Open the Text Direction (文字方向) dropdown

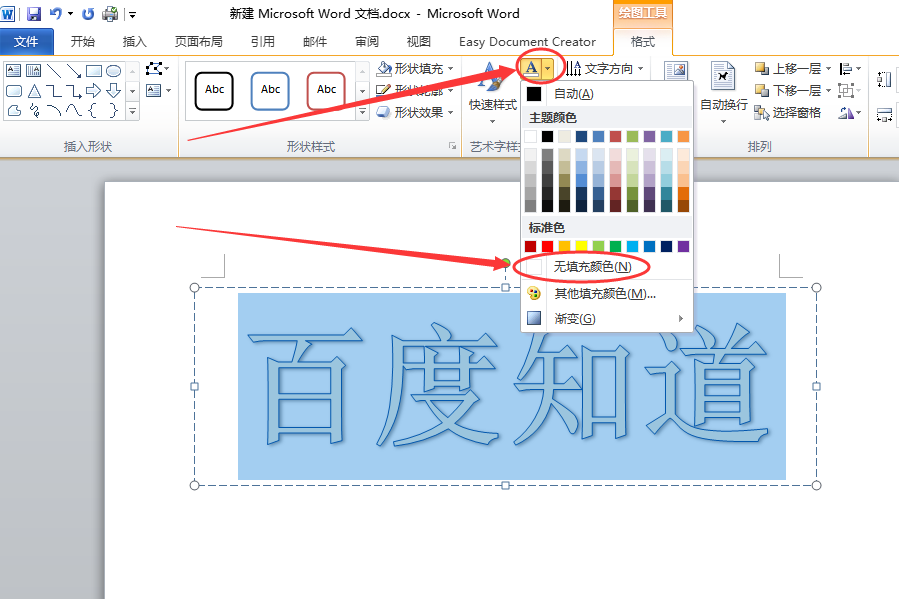click(x=605, y=69)
